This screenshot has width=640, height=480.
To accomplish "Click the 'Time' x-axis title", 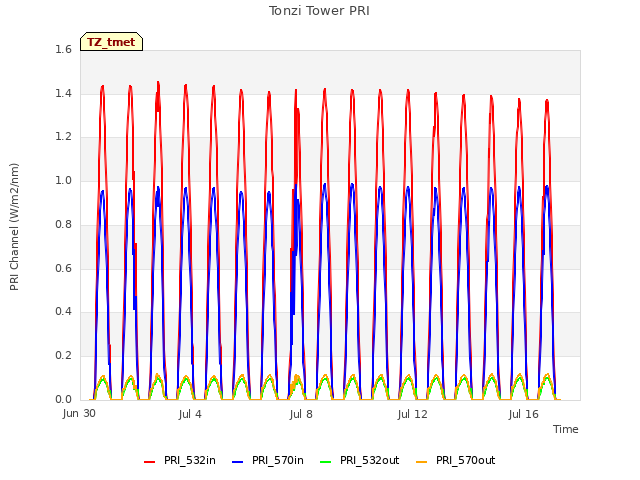I will pyautogui.click(x=566, y=429).
